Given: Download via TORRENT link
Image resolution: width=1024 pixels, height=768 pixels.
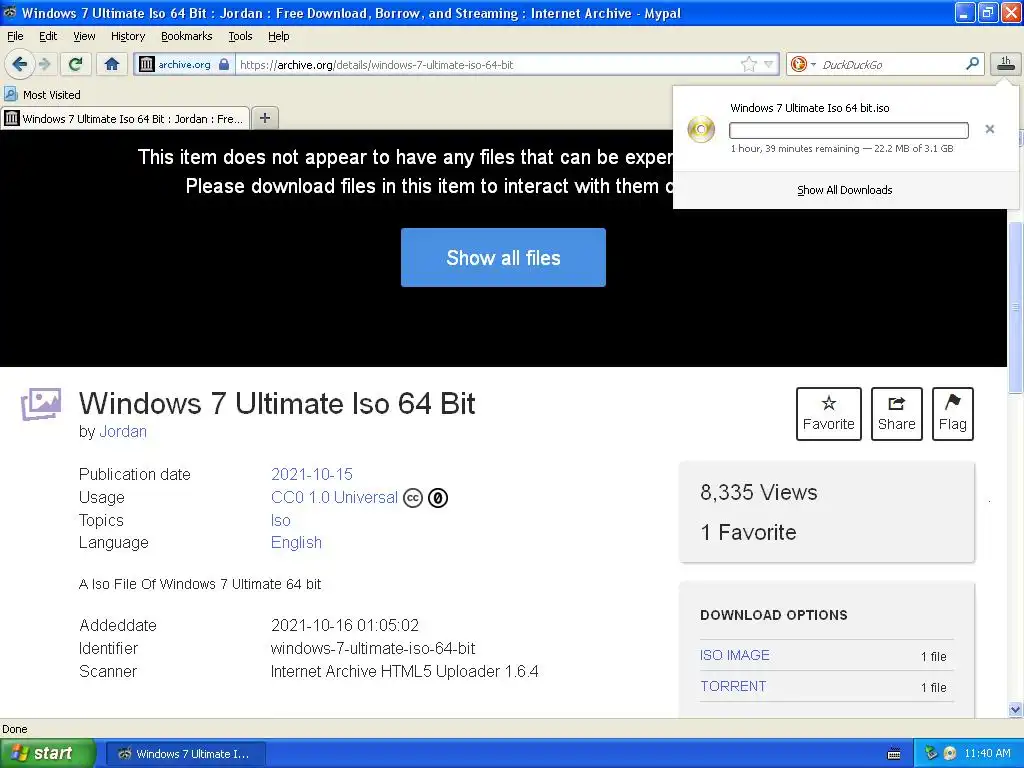Looking at the screenshot, I should (x=733, y=686).
